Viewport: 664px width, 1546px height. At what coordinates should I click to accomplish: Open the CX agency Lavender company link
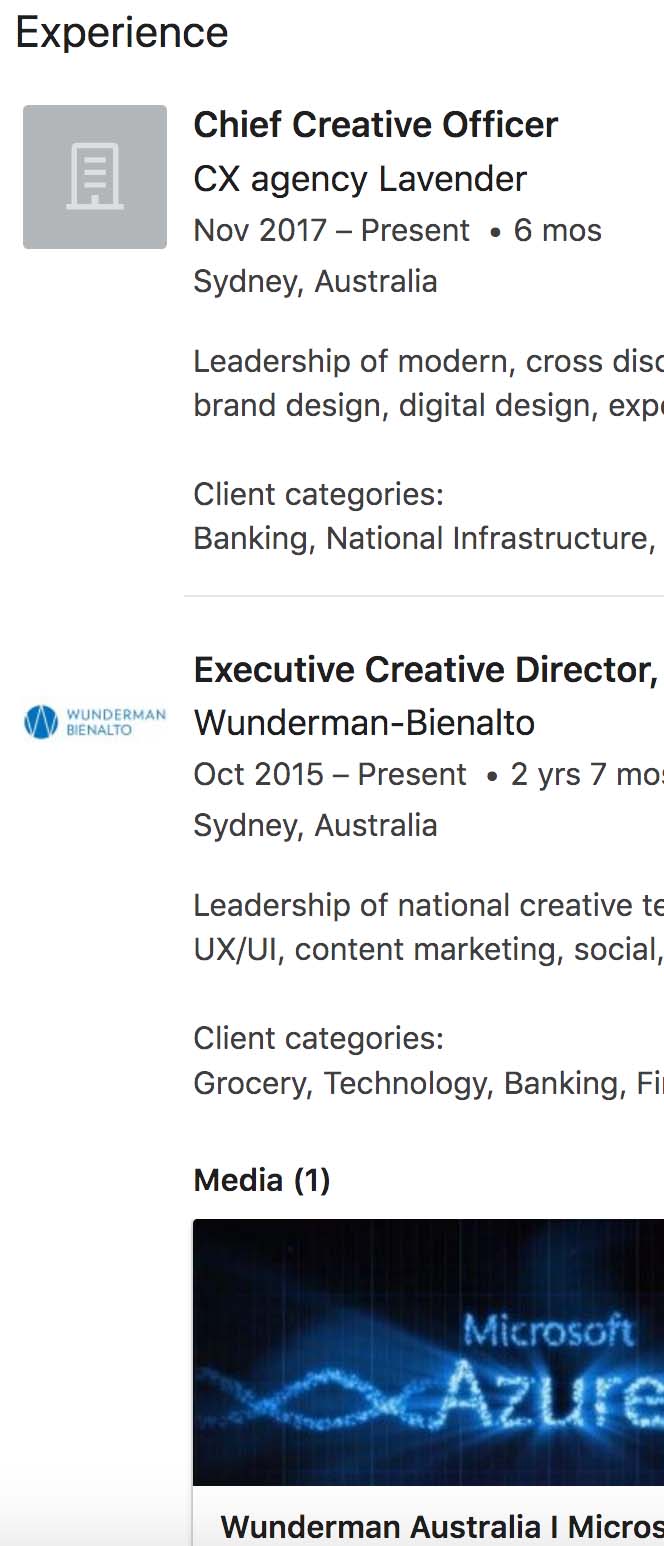point(360,179)
